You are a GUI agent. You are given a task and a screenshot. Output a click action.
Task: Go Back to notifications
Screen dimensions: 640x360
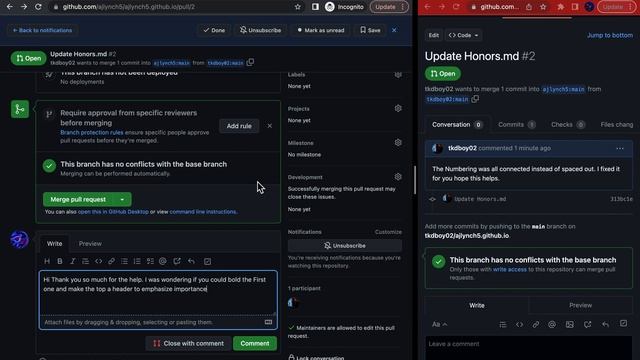(42, 30)
